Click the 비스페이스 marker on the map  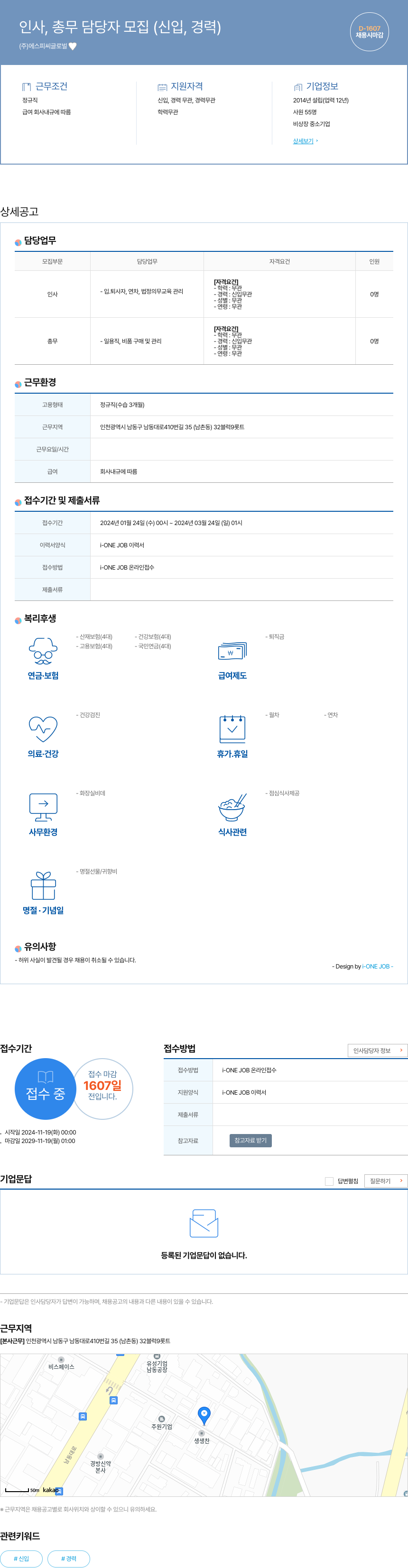pyautogui.click(x=61, y=1360)
